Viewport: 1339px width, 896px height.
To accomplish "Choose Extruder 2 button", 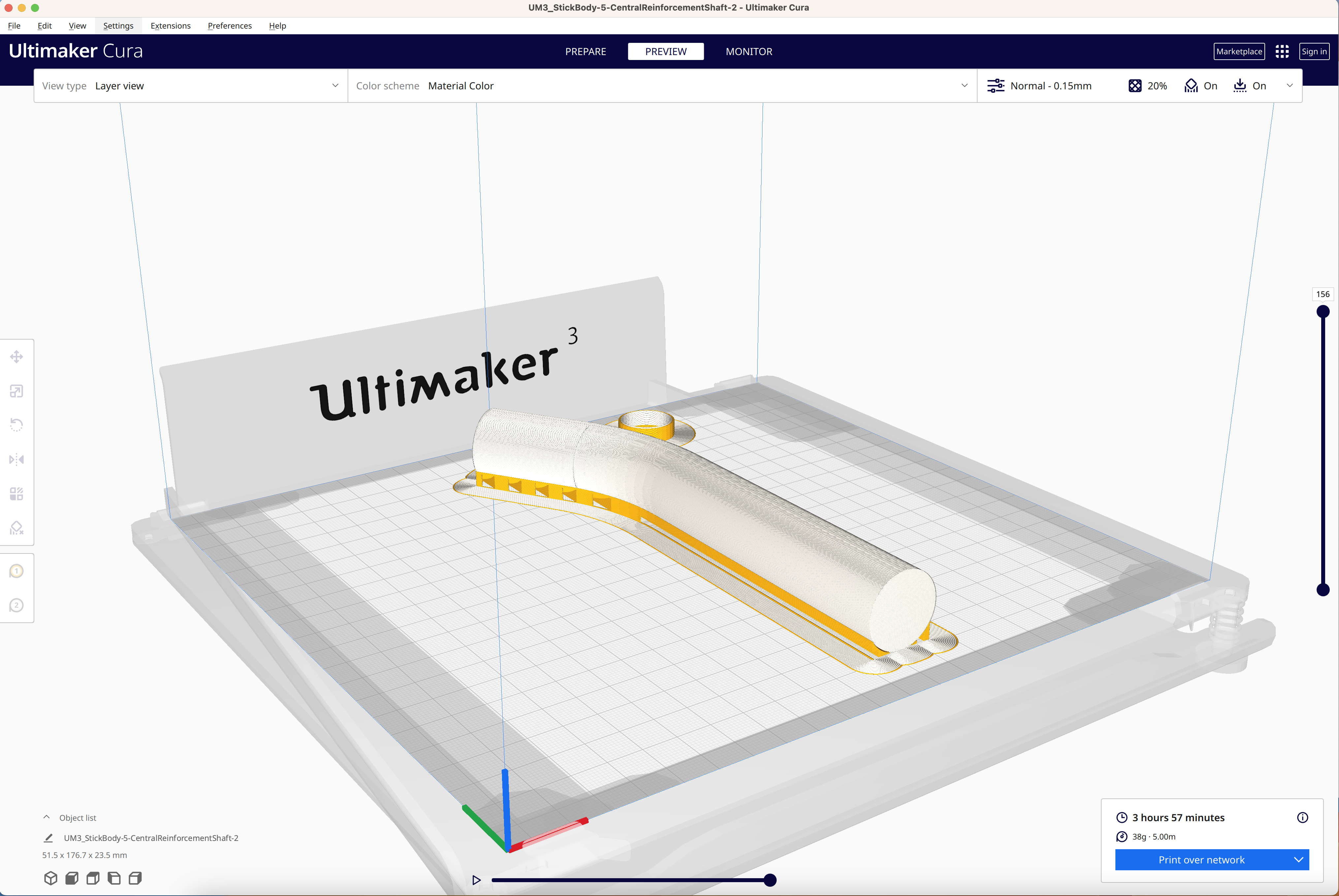I will pyautogui.click(x=16, y=605).
